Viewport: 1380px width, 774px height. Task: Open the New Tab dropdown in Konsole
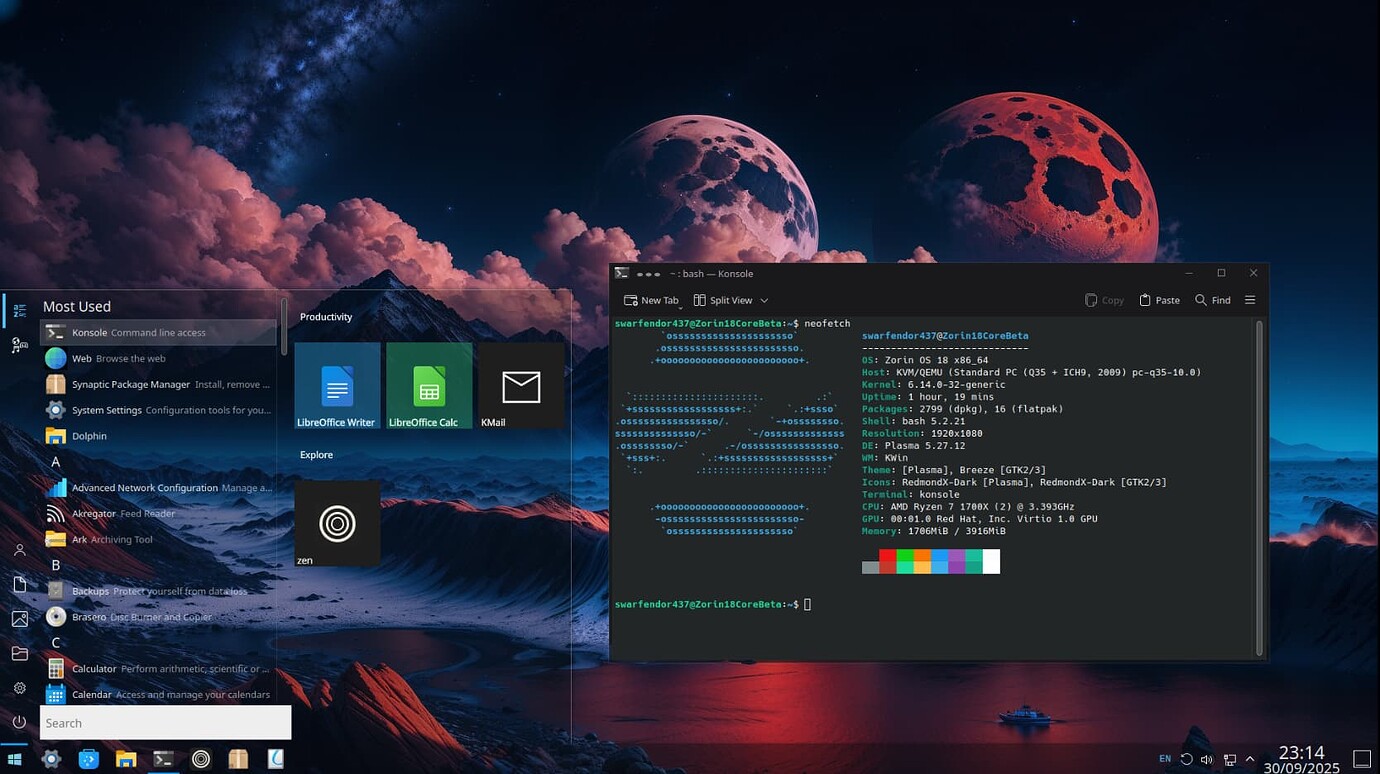(651, 300)
